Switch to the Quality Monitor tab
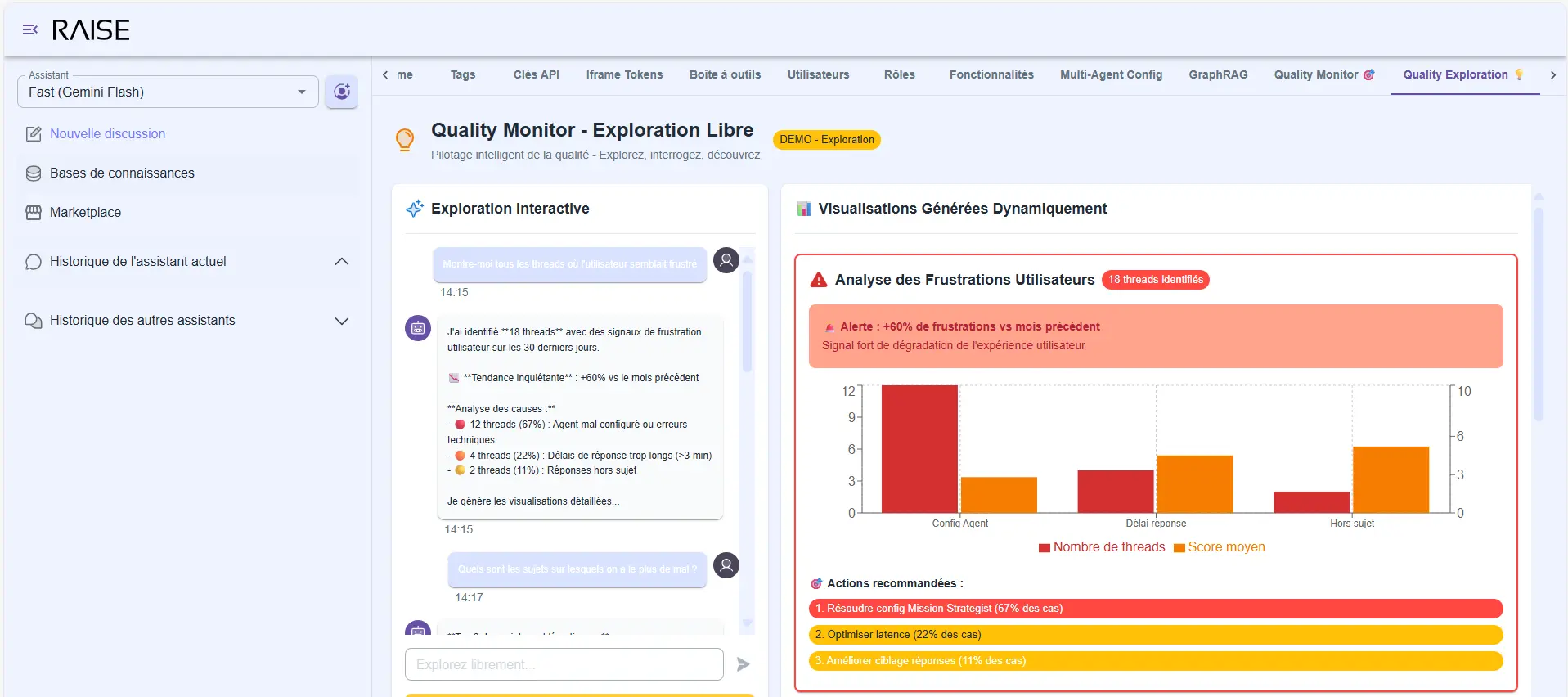 pyautogui.click(x=1323, y=74)
